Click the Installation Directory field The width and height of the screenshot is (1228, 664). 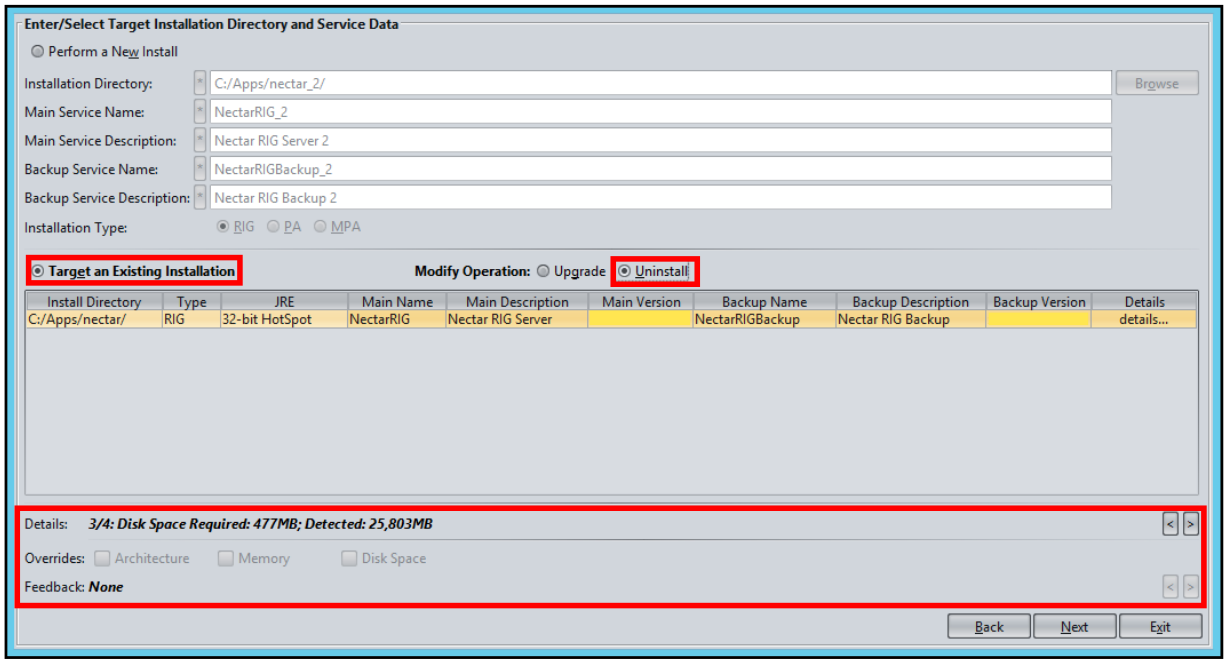tap(660, 84)
